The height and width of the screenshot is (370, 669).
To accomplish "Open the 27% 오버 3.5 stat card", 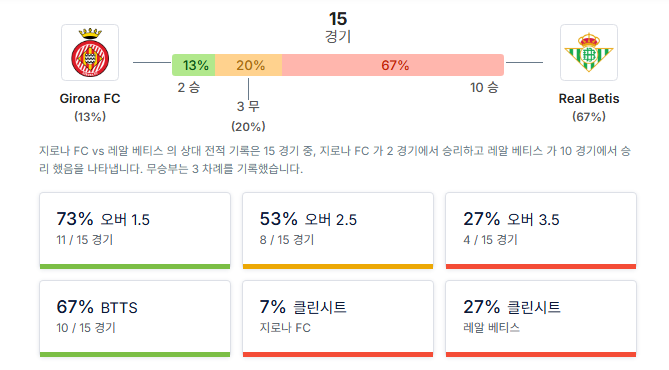I will 541,230.
